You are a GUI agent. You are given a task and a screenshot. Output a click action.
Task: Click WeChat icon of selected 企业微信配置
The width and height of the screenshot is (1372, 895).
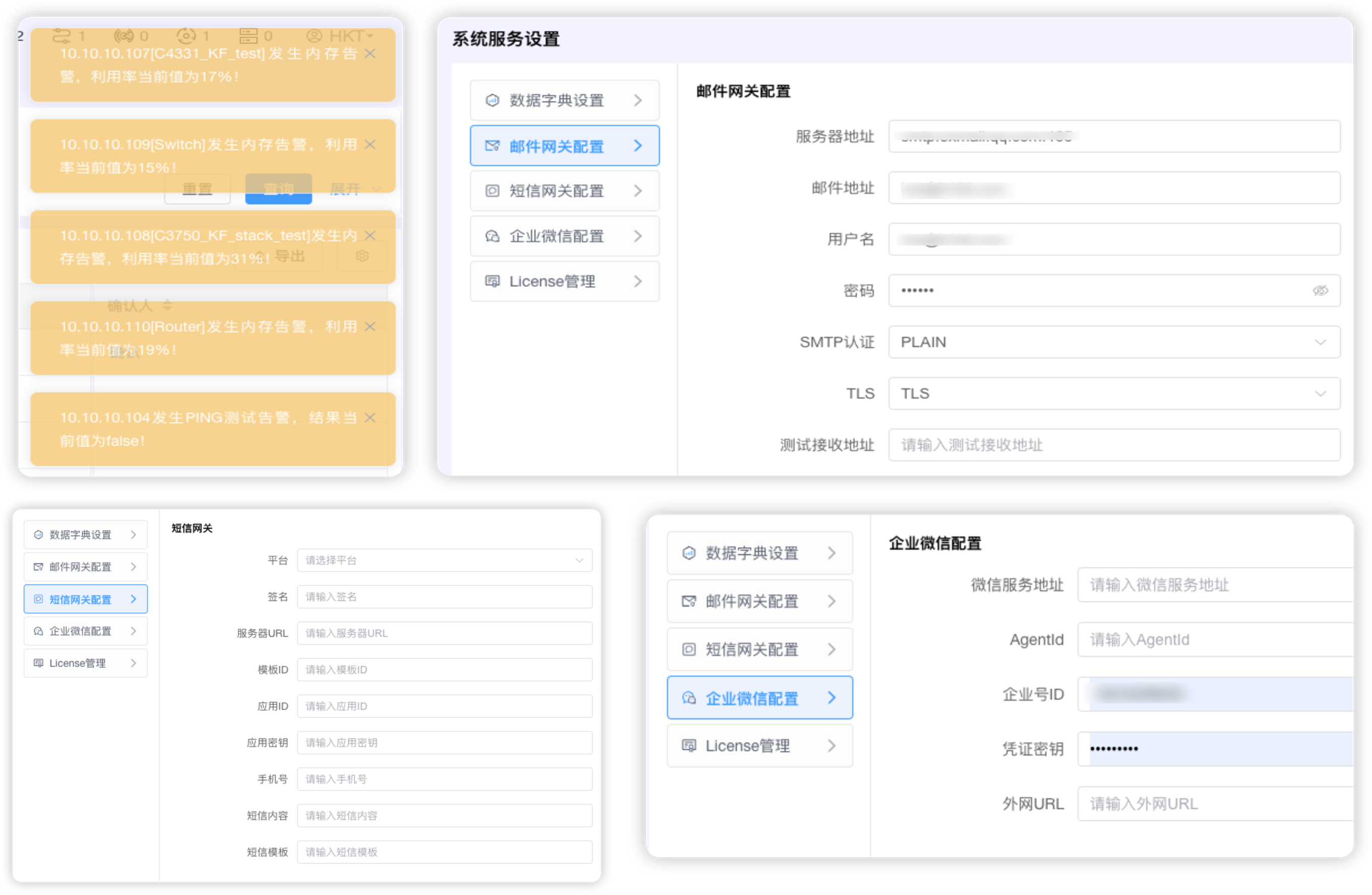pos(688,698)
